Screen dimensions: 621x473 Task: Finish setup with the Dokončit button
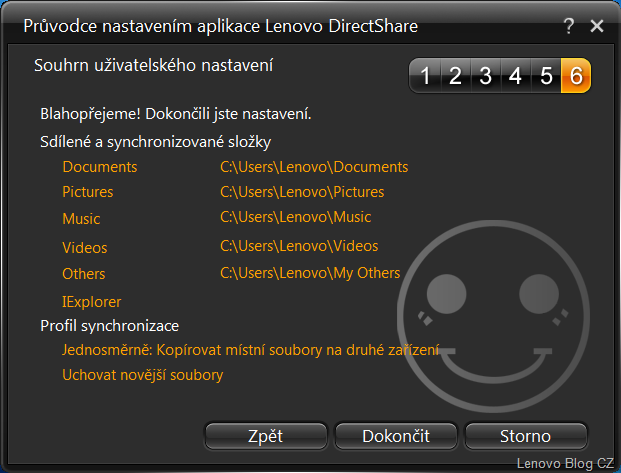(396, 436)
